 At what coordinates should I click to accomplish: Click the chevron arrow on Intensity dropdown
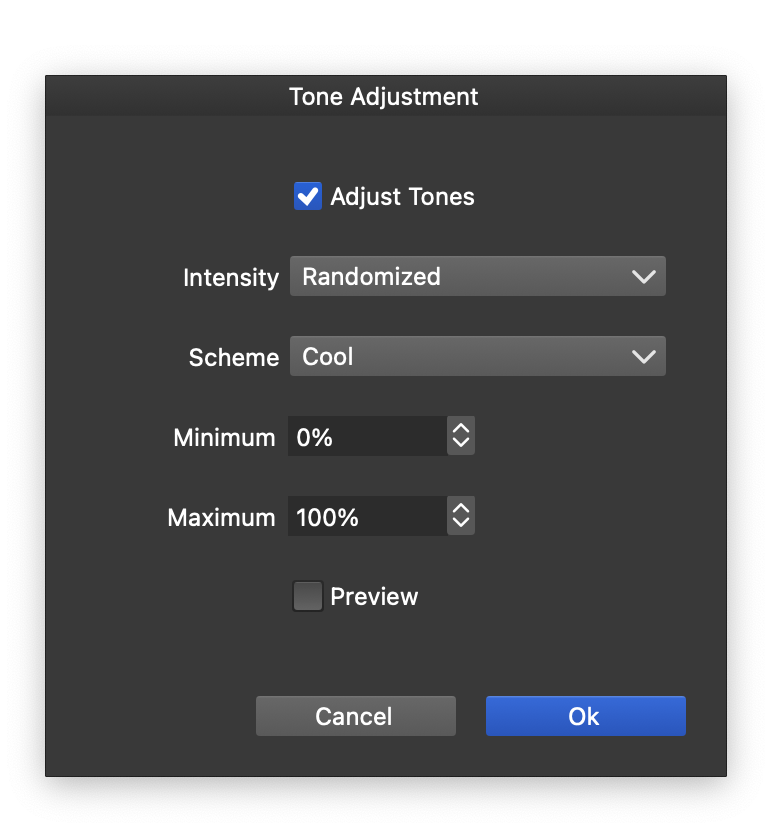click(644, 277)
